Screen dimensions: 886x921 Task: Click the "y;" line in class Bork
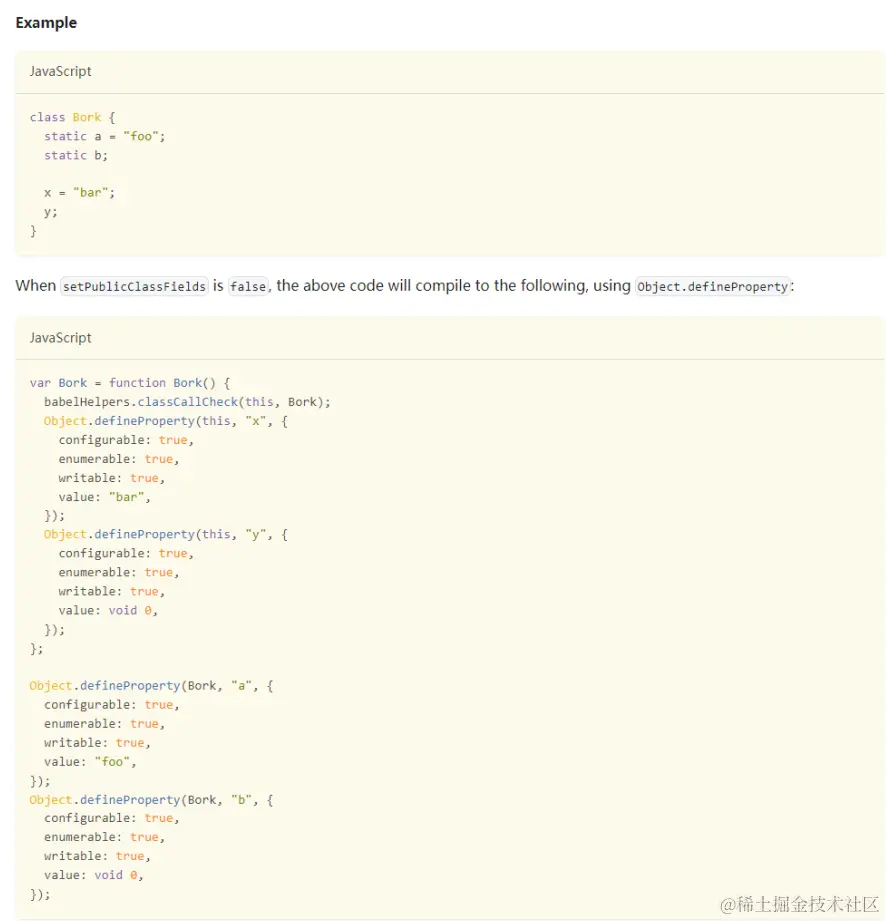(x=51, y=211)
